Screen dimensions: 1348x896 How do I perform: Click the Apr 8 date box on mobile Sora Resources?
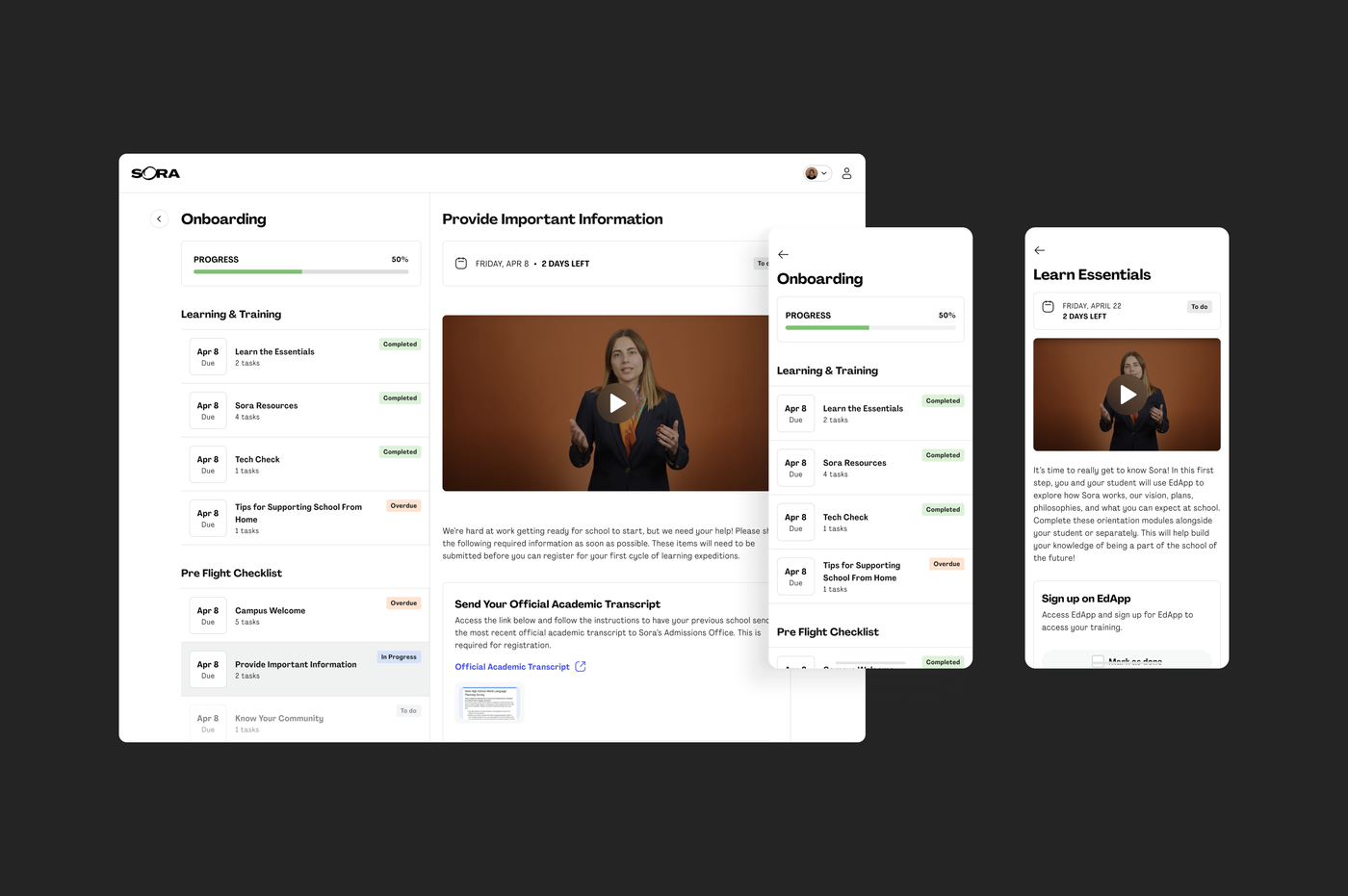795,469
